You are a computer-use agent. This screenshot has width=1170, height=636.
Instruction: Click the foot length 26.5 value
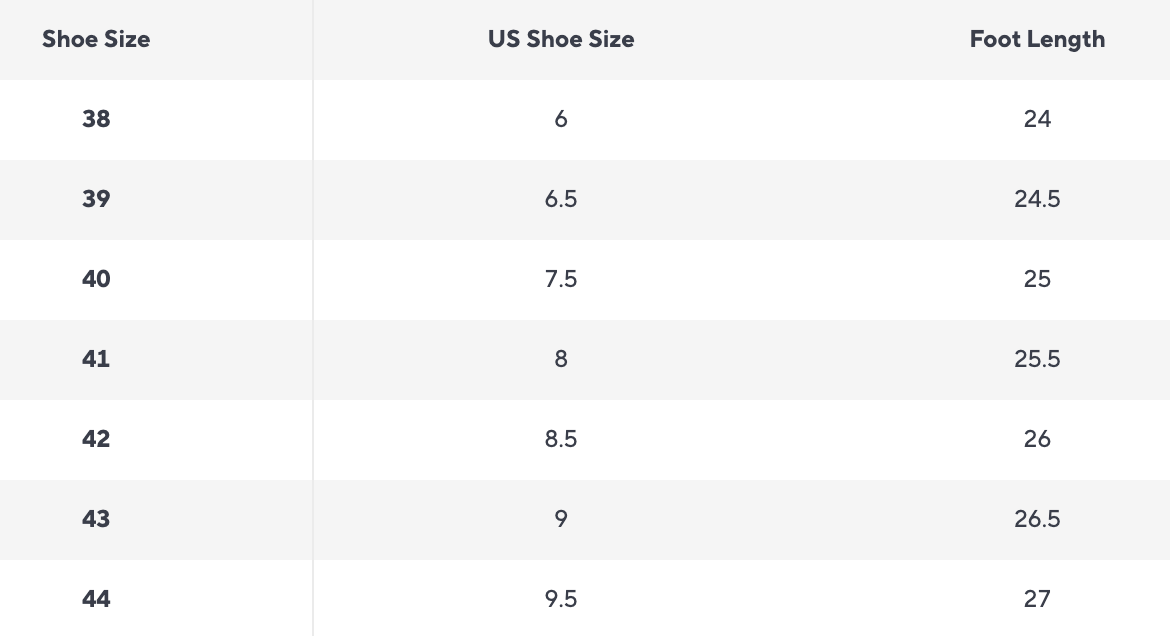(1037, 519)
